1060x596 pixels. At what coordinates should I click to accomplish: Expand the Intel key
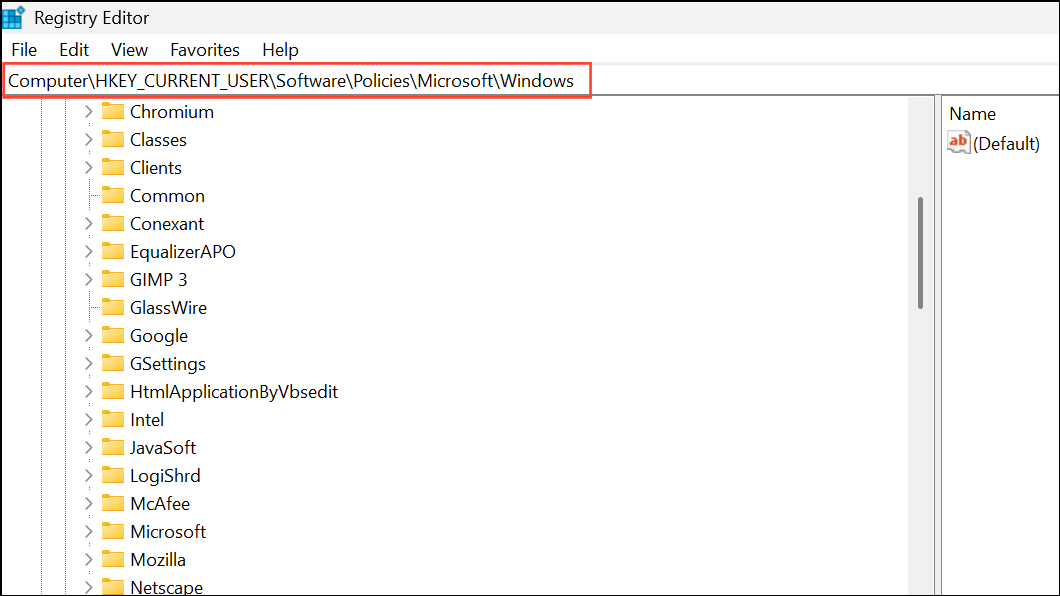click(89, 420)
